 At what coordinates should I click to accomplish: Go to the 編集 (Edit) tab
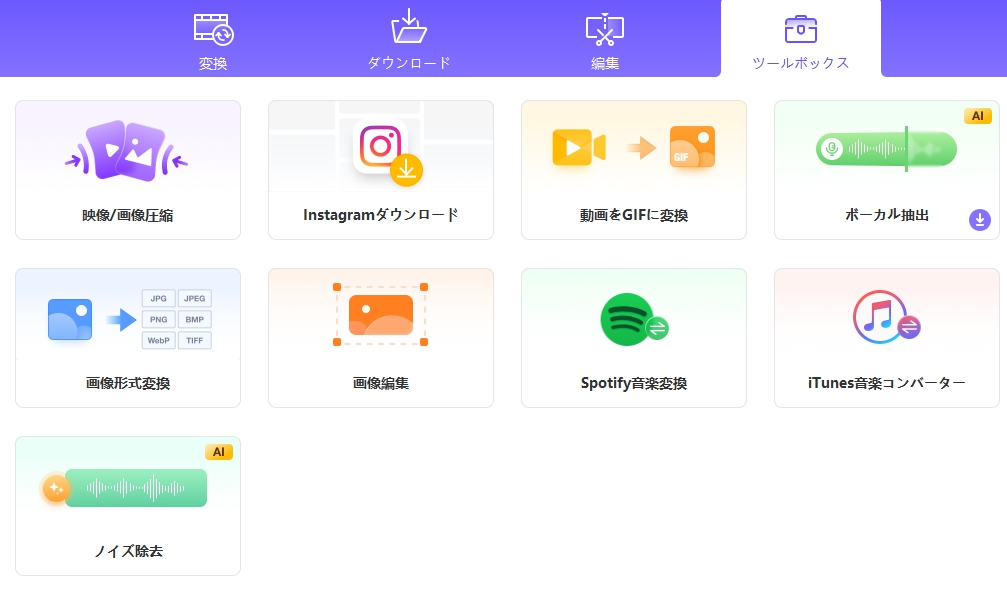tap(605, 39)
